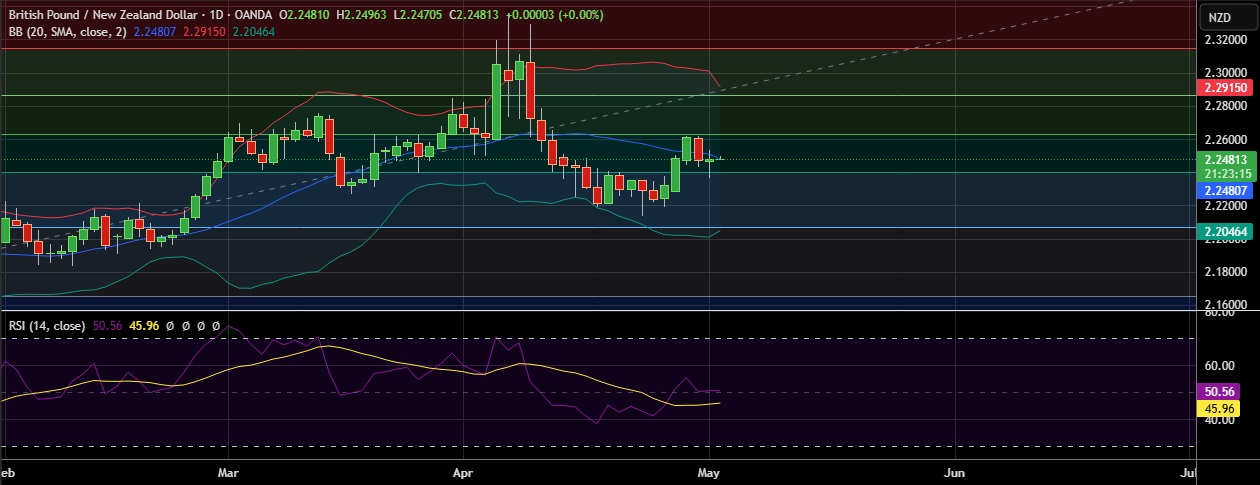Click the 2.28000 price axis label
The height and width of the screenshot is (485, 1260).
click(x=1225, y=106)
